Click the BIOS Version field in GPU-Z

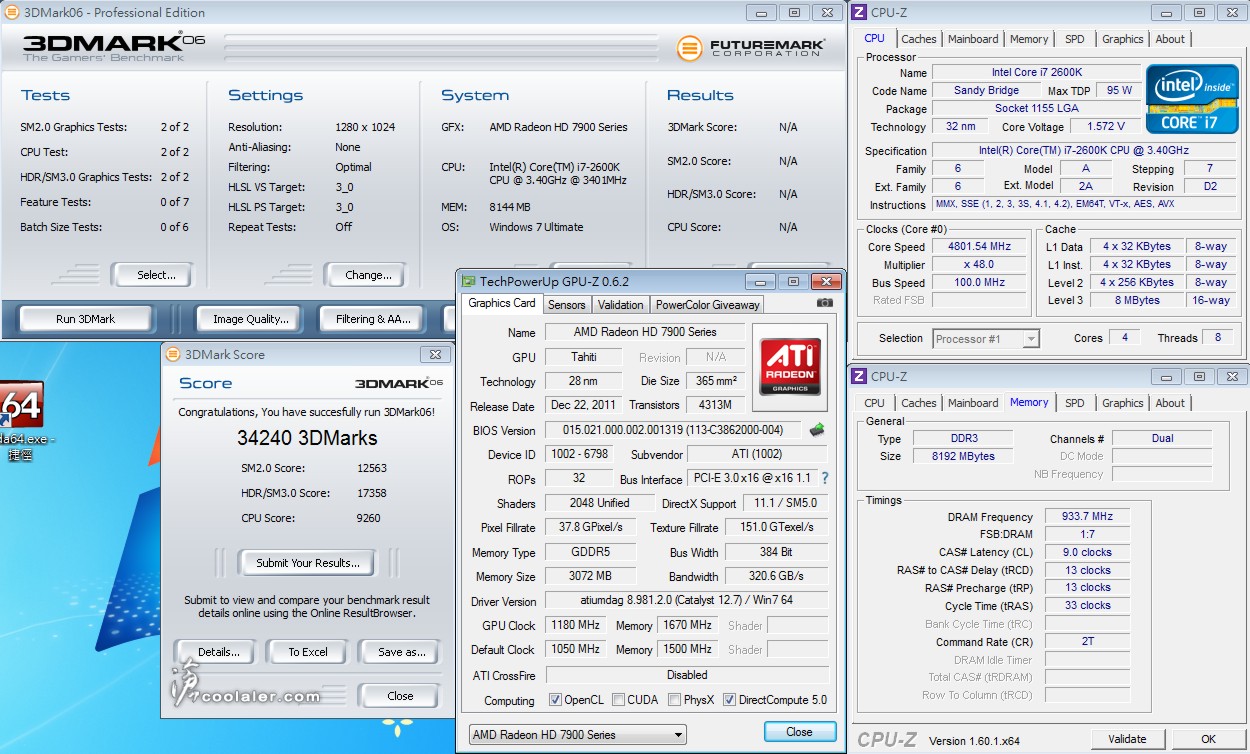(x=673, y=430)
